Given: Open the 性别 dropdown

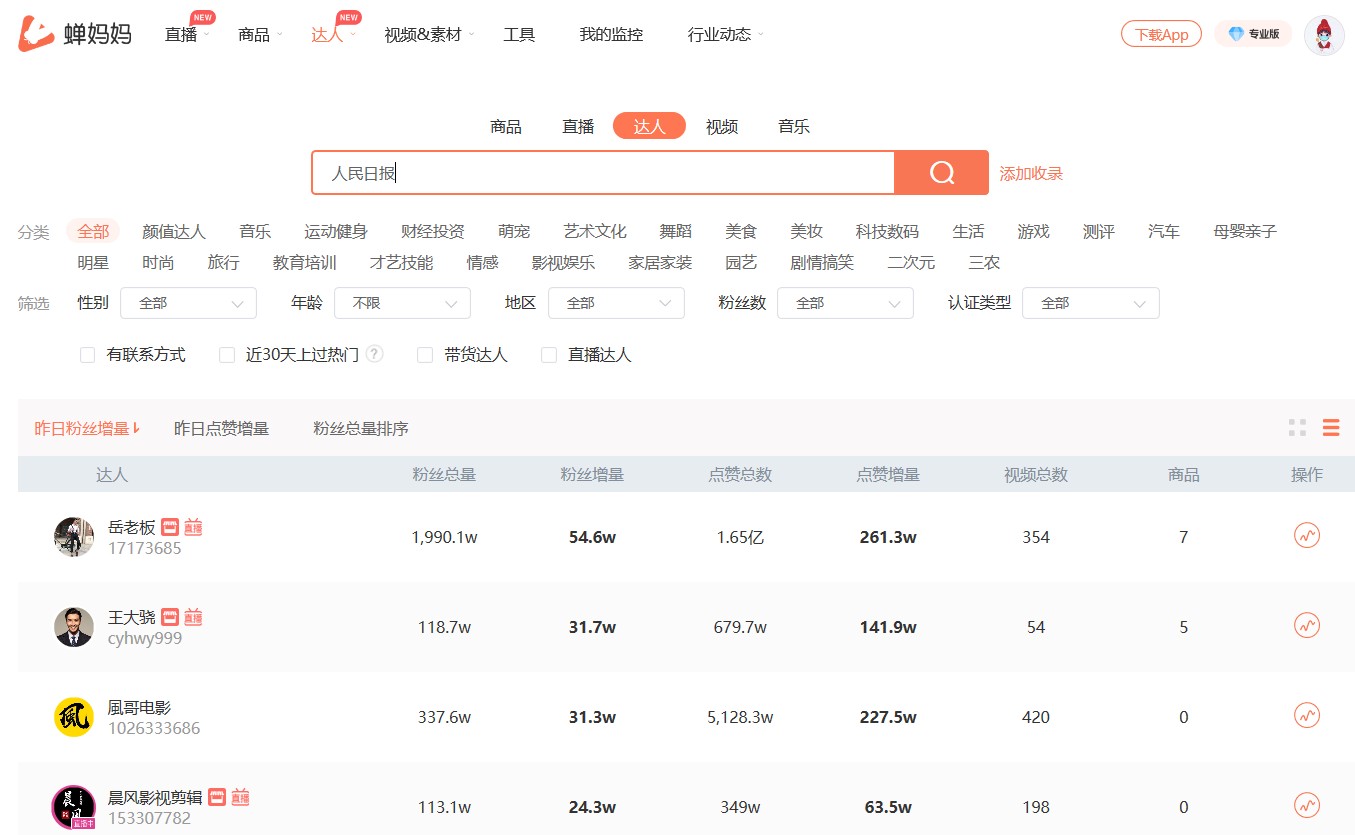Looking at the screenshot, I should click(x=188, y=303).
